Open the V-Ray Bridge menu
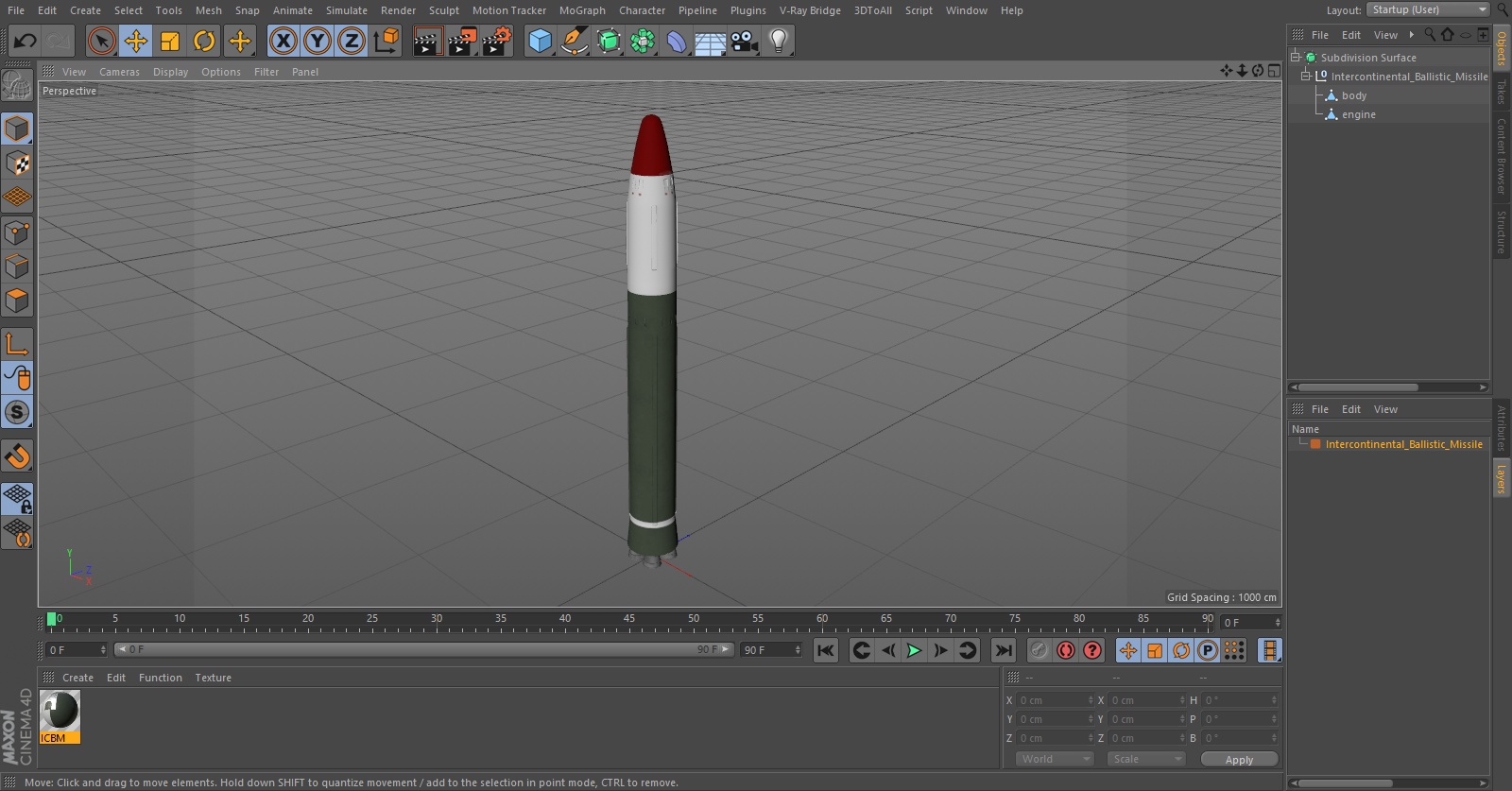Screen dimensions: 1512x791 pyautogui.click(x=810, y=10)
